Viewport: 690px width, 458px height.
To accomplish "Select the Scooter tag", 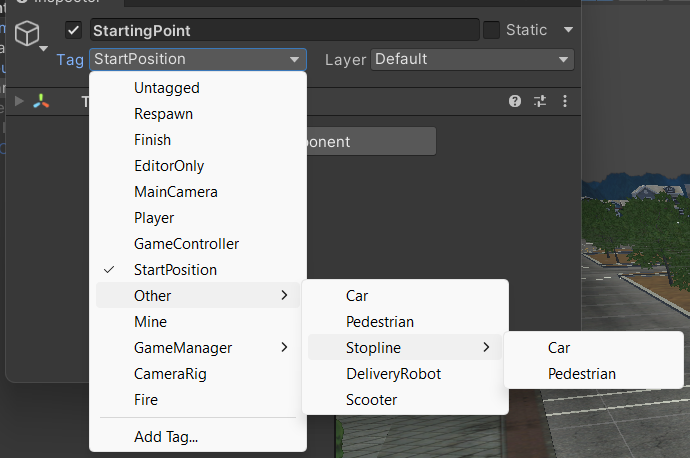I will click(405, 399).
